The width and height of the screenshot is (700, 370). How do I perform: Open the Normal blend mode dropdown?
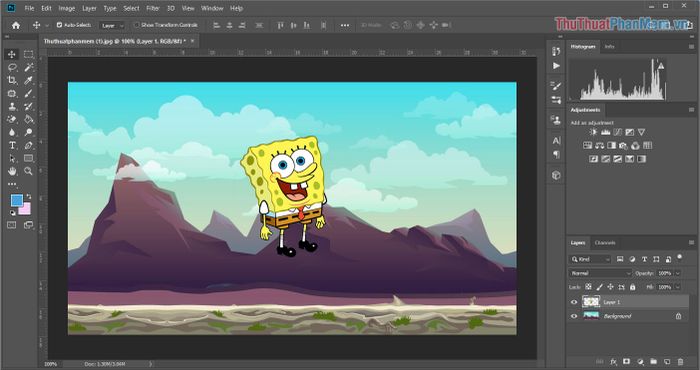point(600,273)
